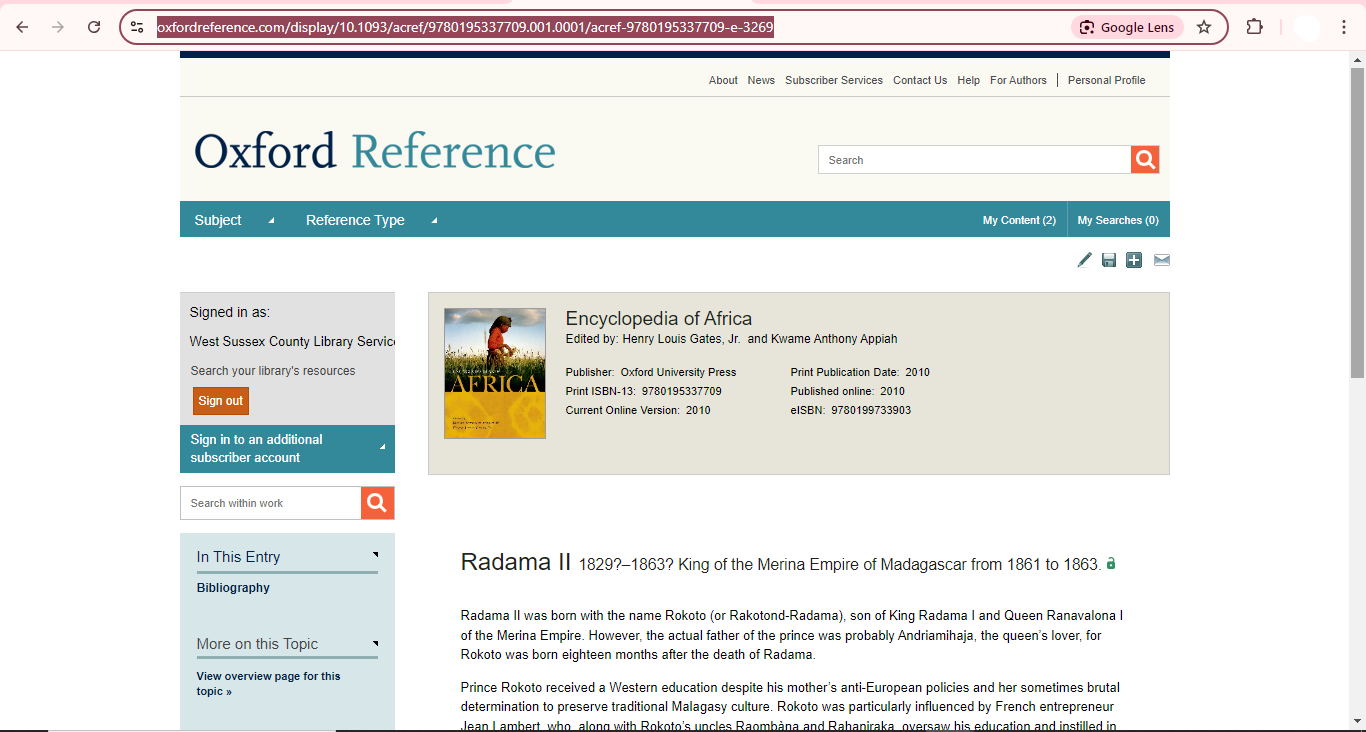Viewport: 1366px width, 732px height.
Task: Click the scrollbar up arrow
Action: tap(1357, 58)
